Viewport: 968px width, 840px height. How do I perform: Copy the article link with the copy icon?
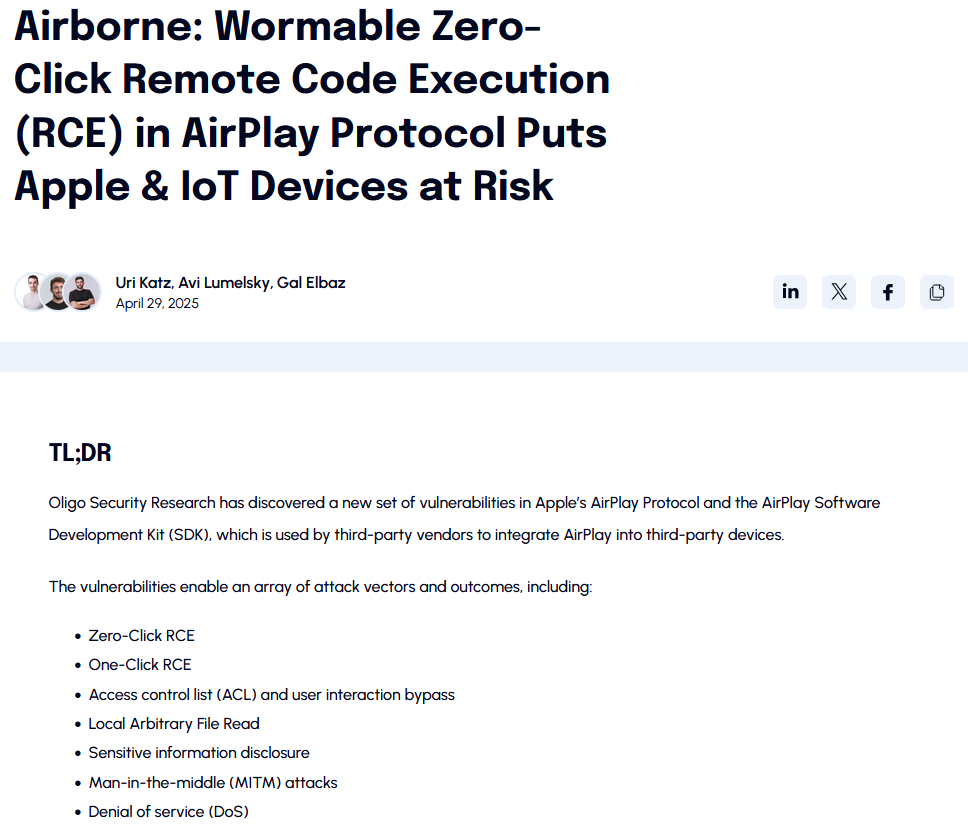pos(937,292)
